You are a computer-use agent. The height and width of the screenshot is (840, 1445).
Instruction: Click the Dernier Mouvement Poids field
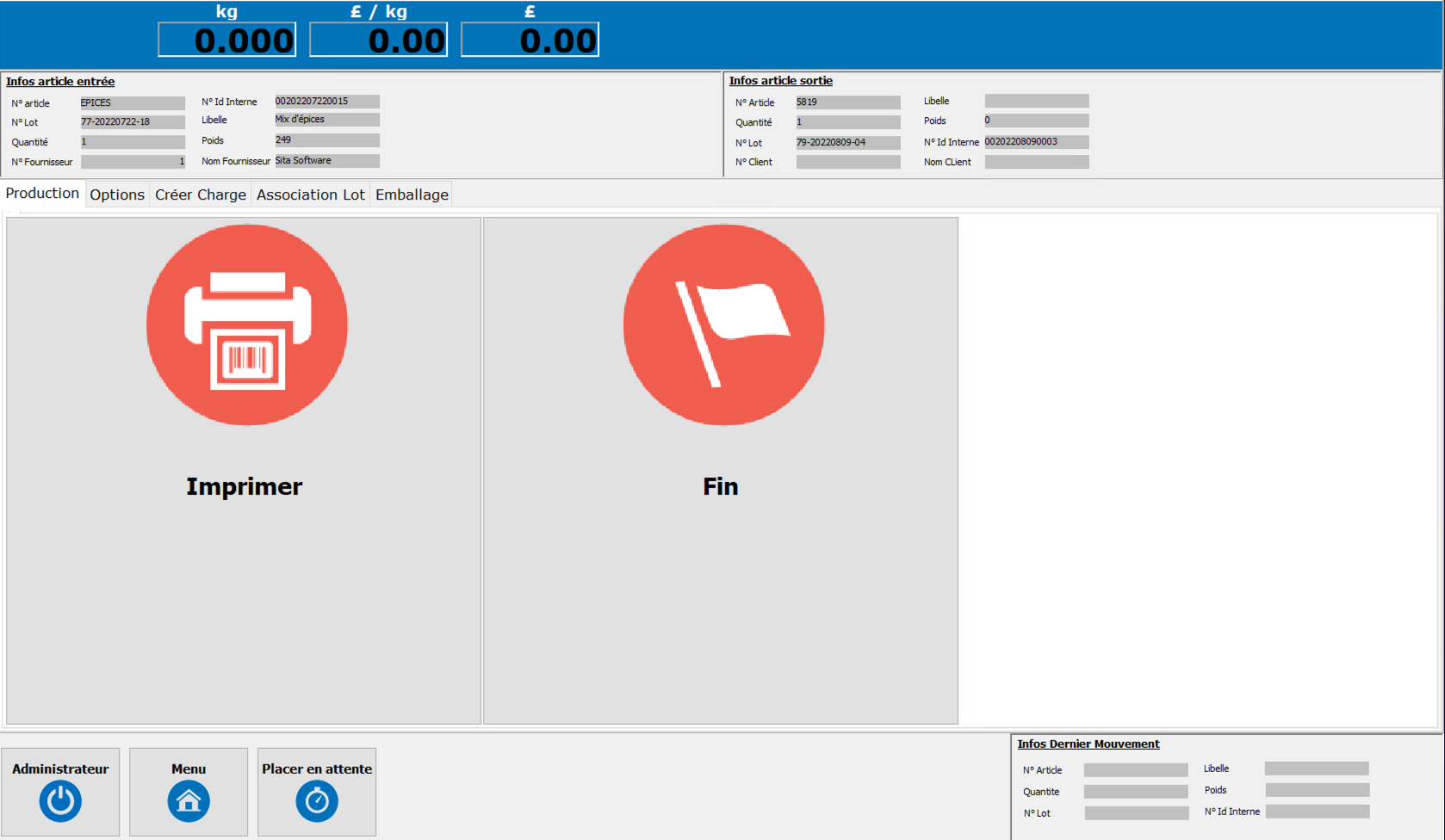click(x=1318, y=790)
